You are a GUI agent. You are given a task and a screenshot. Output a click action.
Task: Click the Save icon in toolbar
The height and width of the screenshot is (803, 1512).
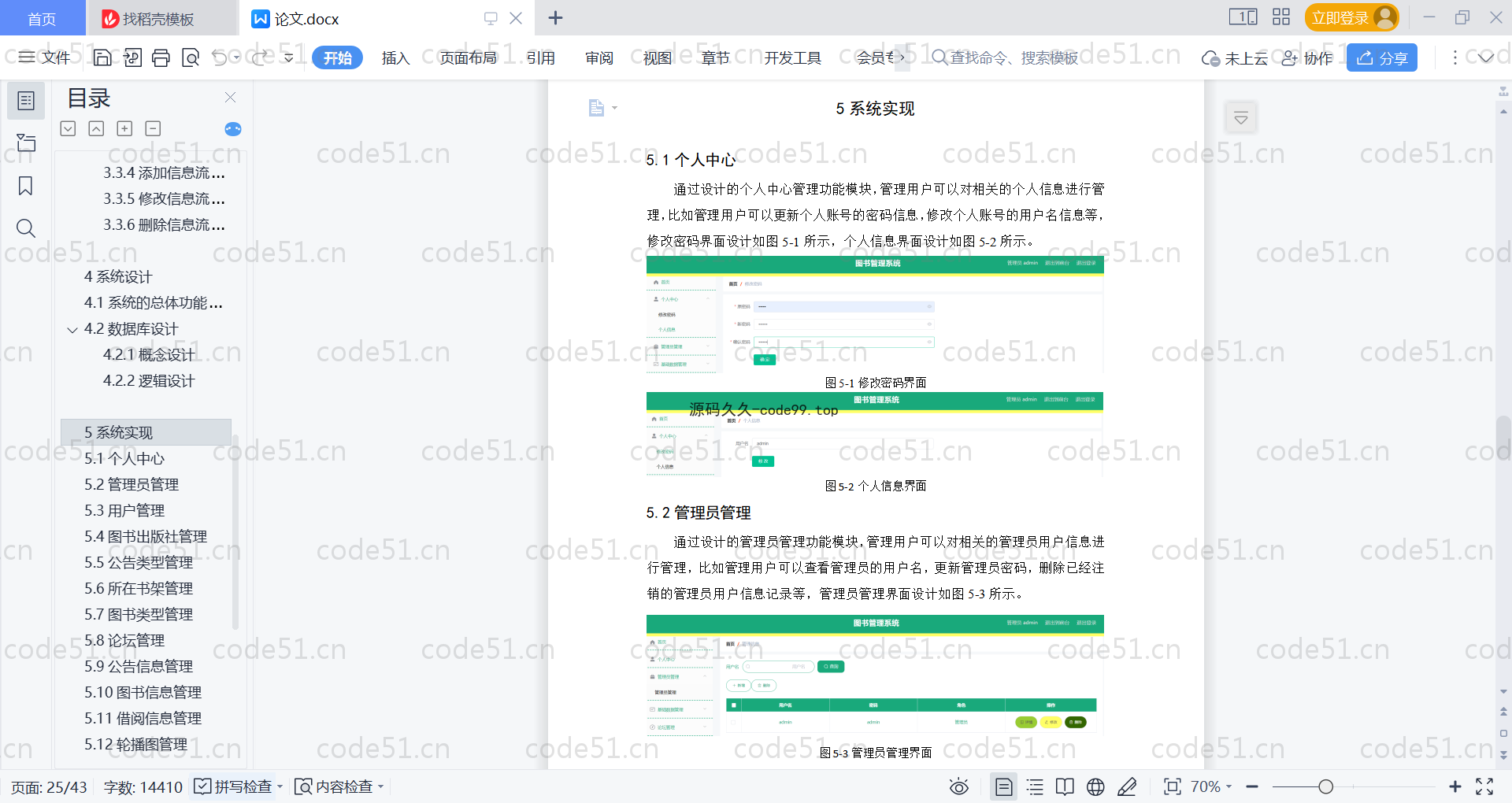coord(102,57)
